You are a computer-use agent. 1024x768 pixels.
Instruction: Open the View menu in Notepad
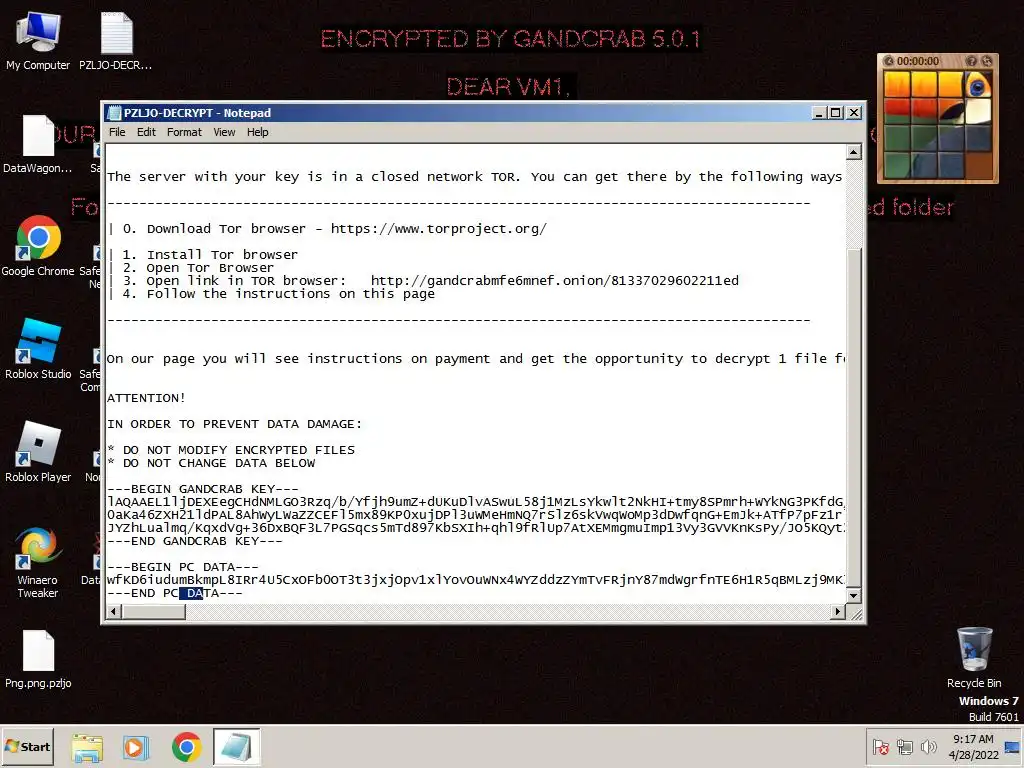[x=224, y=132]
